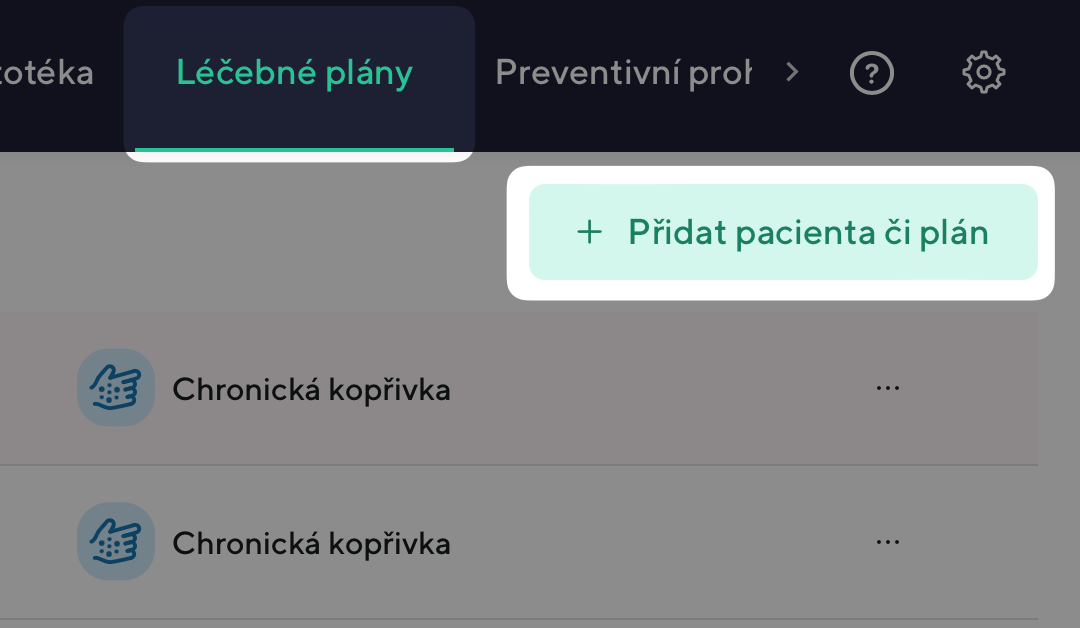This screenshot has height=628, width=1080.
Task: Open the ellipsis menu on the first Chronická kopřivka
Action: pyautogui.click(x=888, y=387)
